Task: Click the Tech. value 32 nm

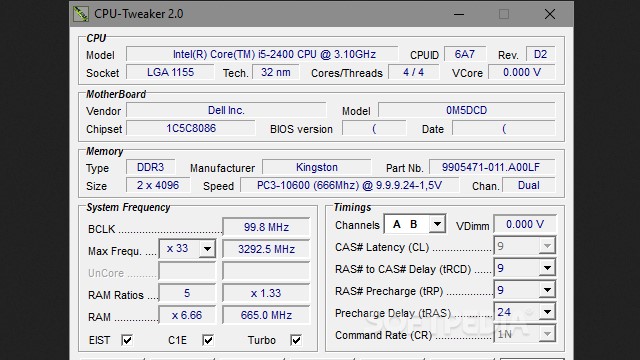Action: 276,72
